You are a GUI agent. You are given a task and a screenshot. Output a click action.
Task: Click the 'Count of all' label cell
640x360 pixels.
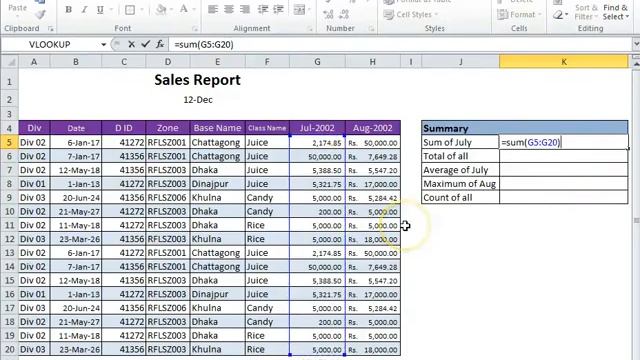tap(460, 198)
